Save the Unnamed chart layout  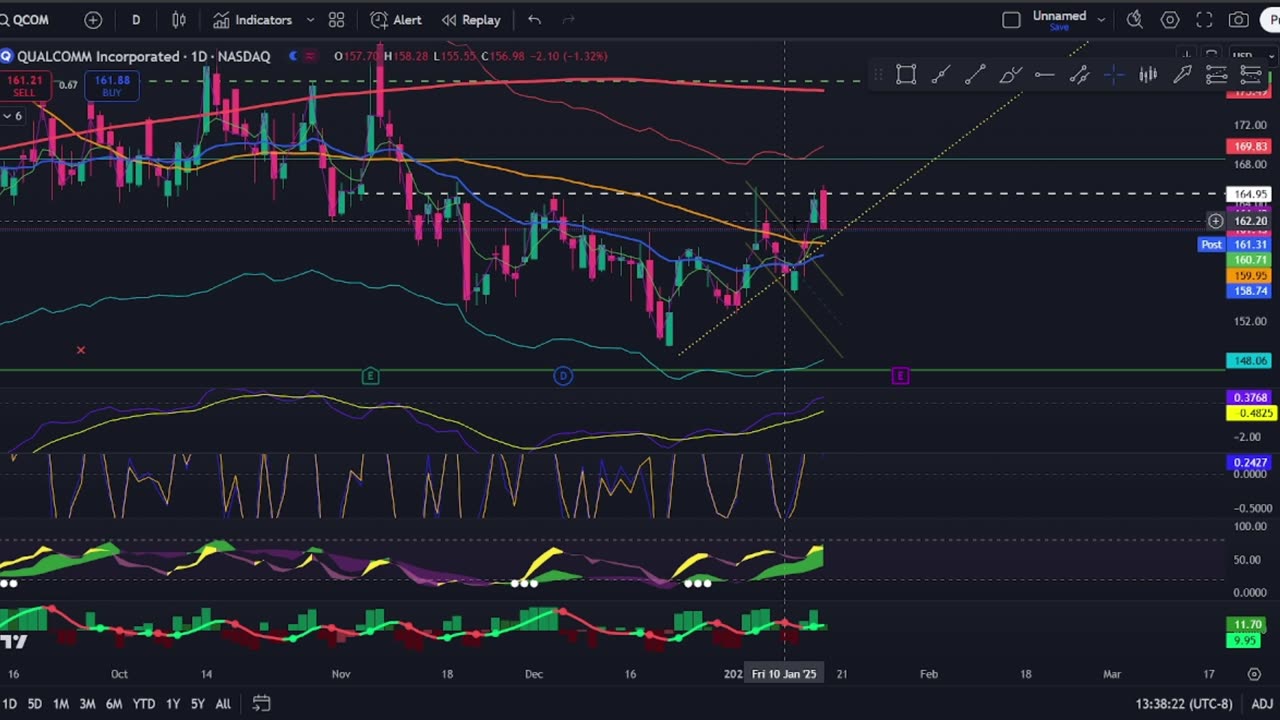point(1060,28)
